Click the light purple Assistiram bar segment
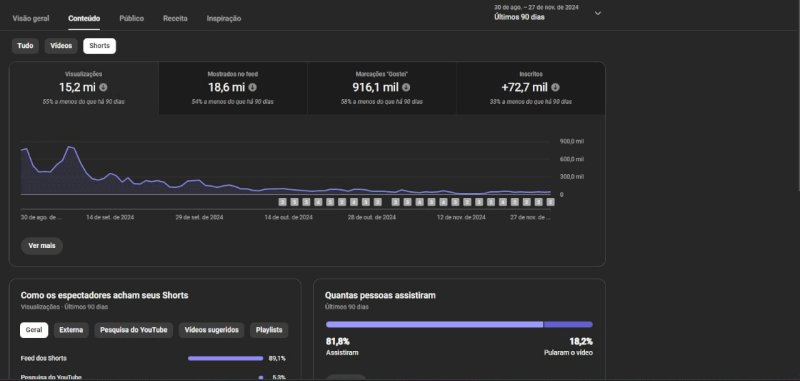This screenshot has height=381, width=800. tap(435, 324)
